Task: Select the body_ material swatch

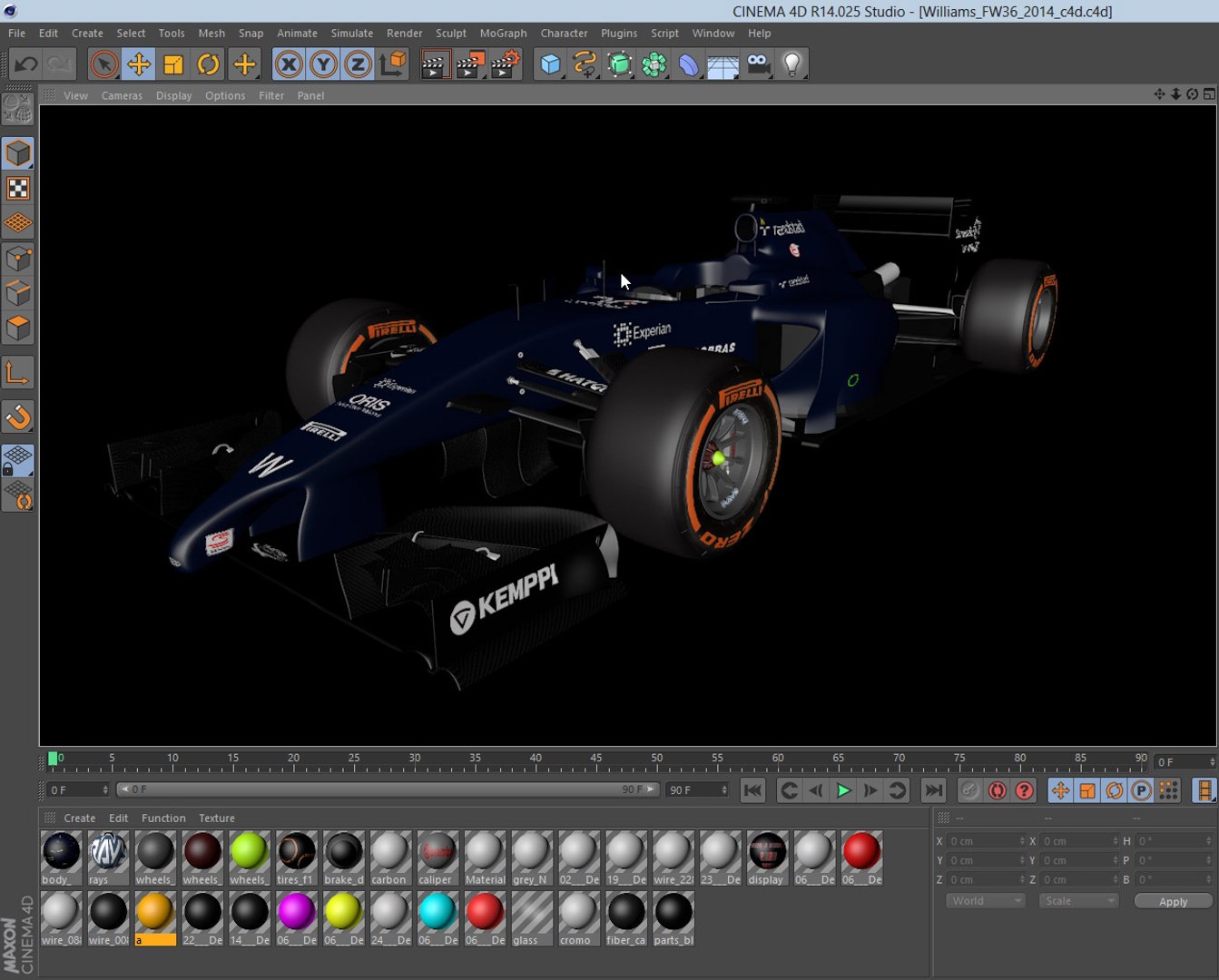Action: click(x=61, y=858)
